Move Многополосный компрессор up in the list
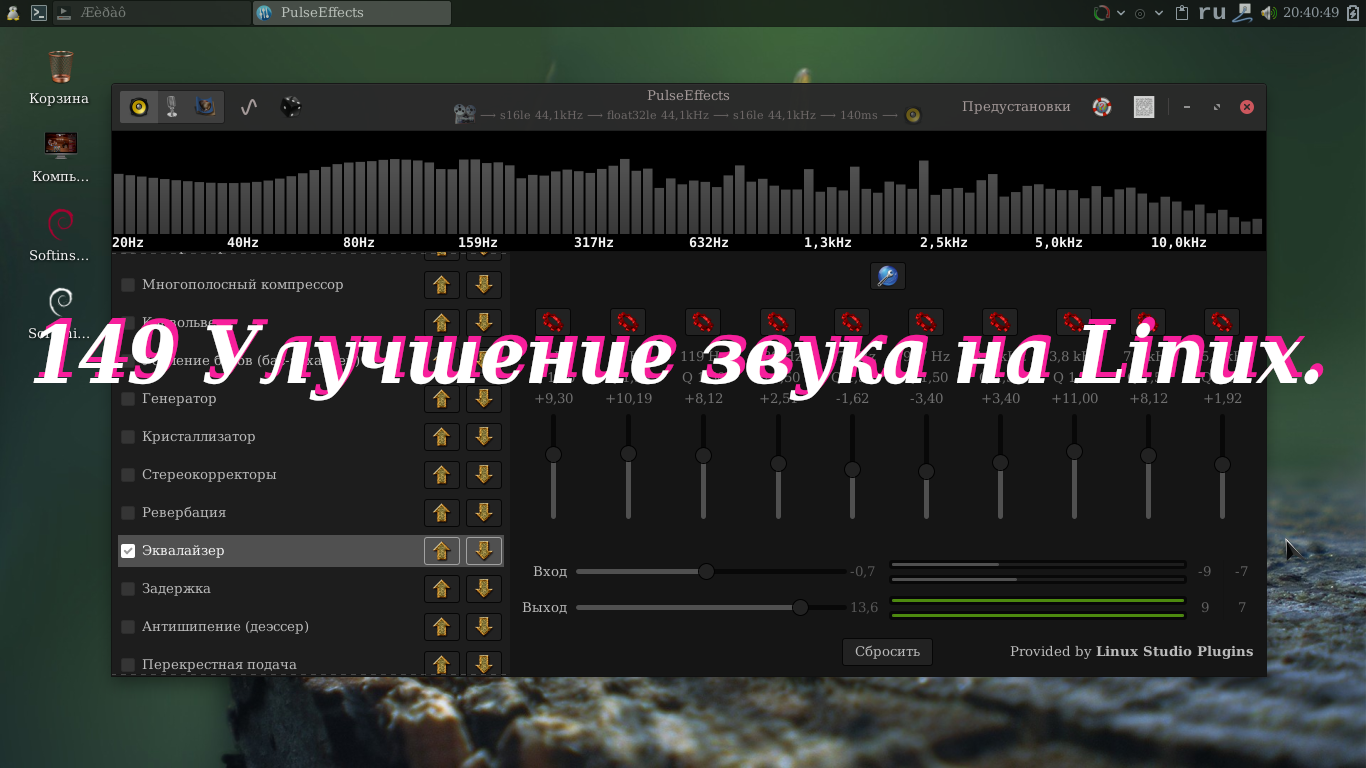The width and height of the screenshot is (1366, 768). (x=442, y=285)
